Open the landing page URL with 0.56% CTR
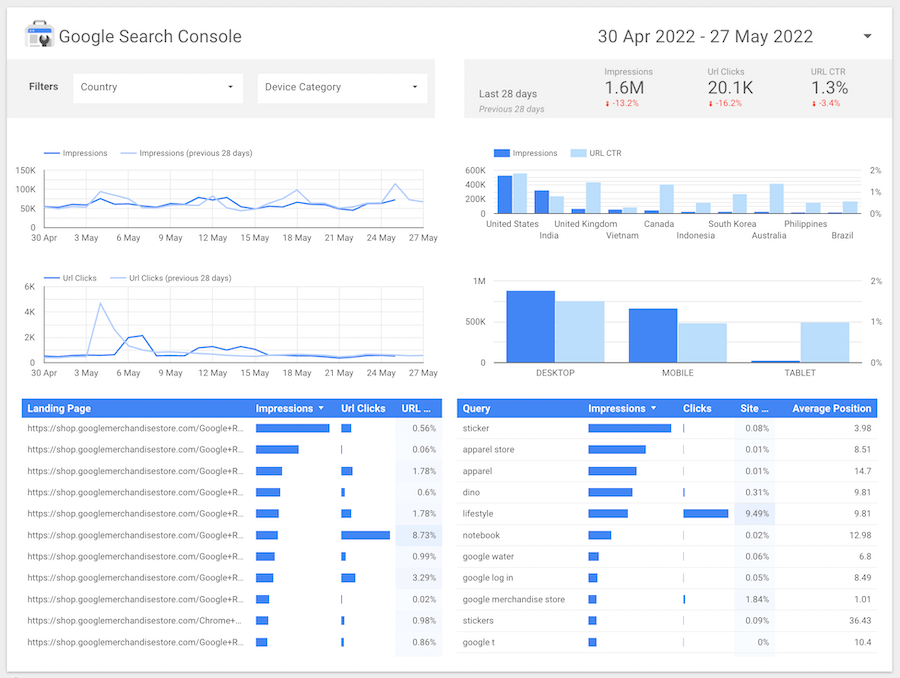Viewport: 900px width, 678px height. [135, 428]
